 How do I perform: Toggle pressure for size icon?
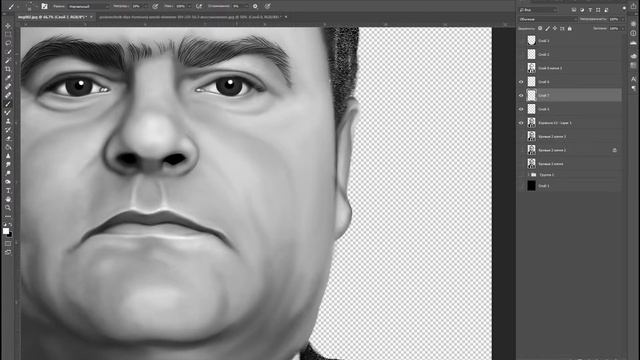(268, 6)
